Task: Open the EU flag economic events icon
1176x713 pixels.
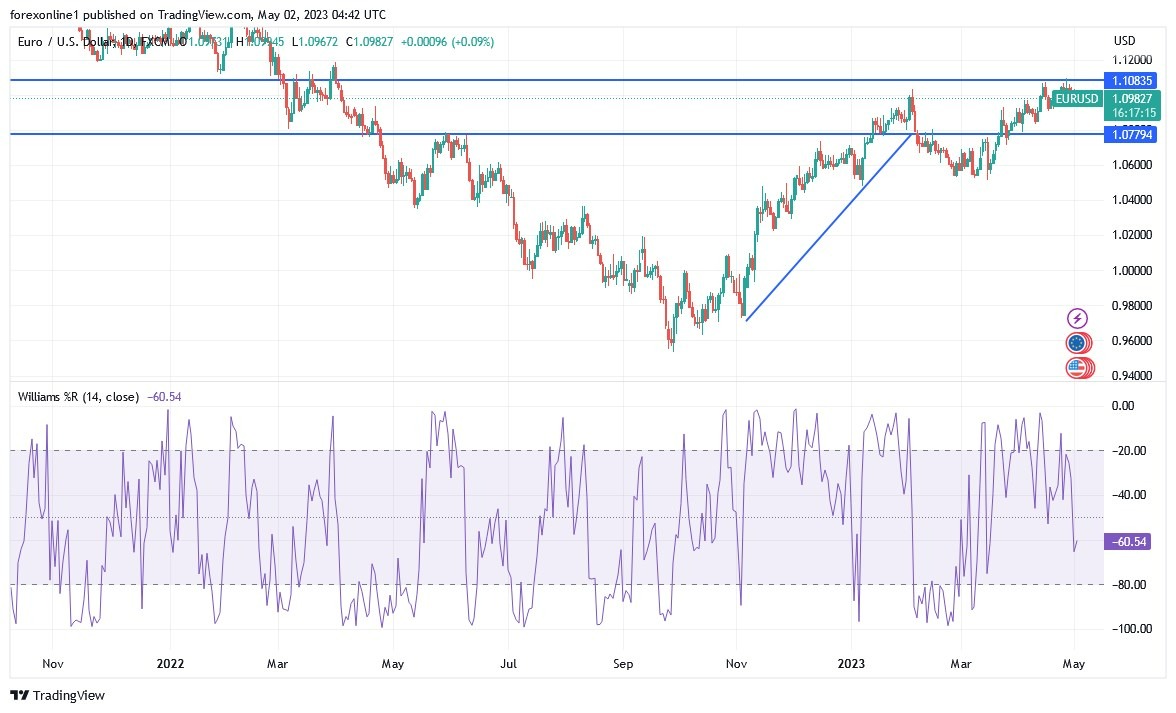Action: click(1076, 342)
